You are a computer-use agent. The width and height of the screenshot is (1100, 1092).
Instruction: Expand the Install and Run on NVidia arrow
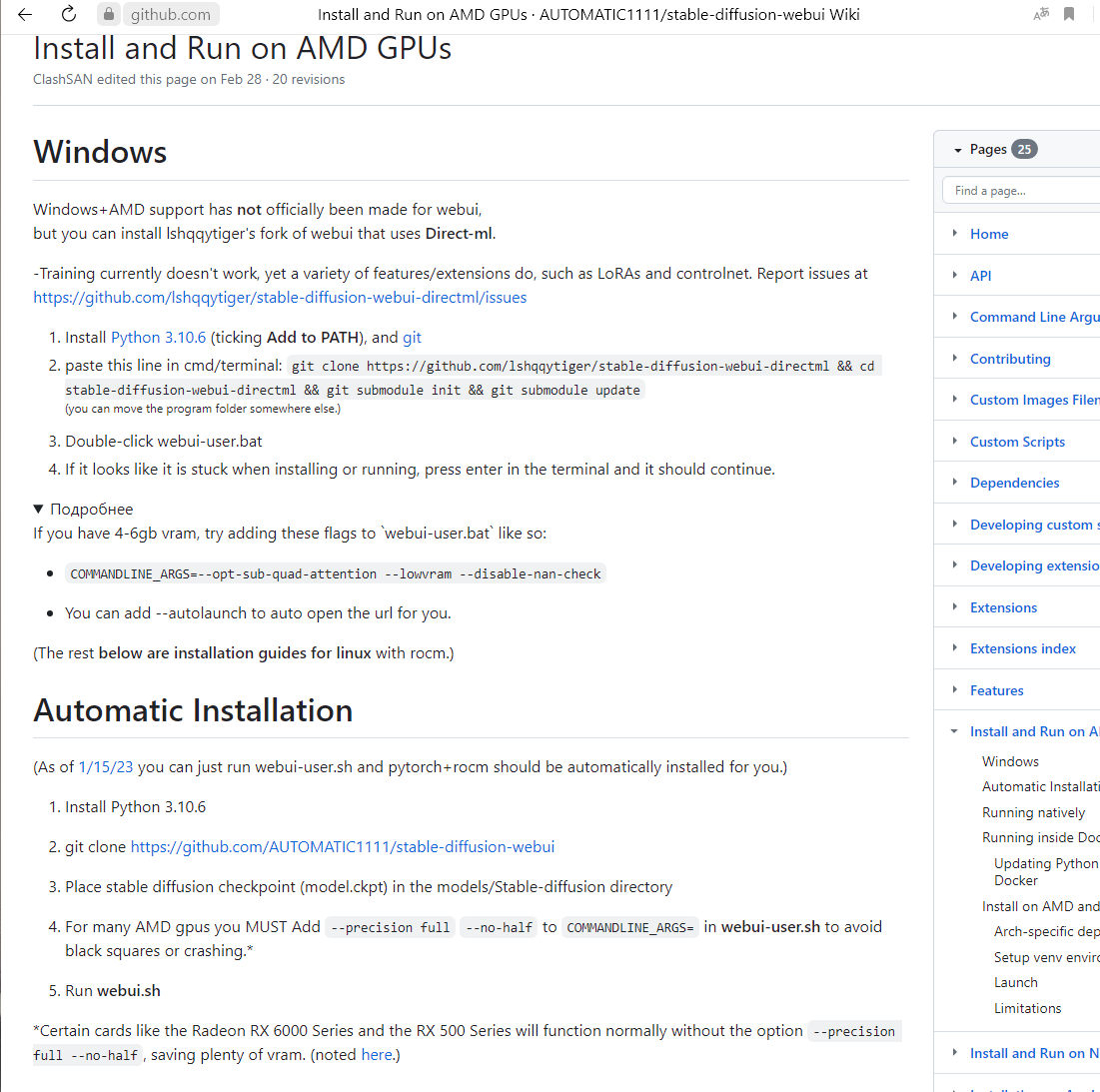tap(955, 1052)
